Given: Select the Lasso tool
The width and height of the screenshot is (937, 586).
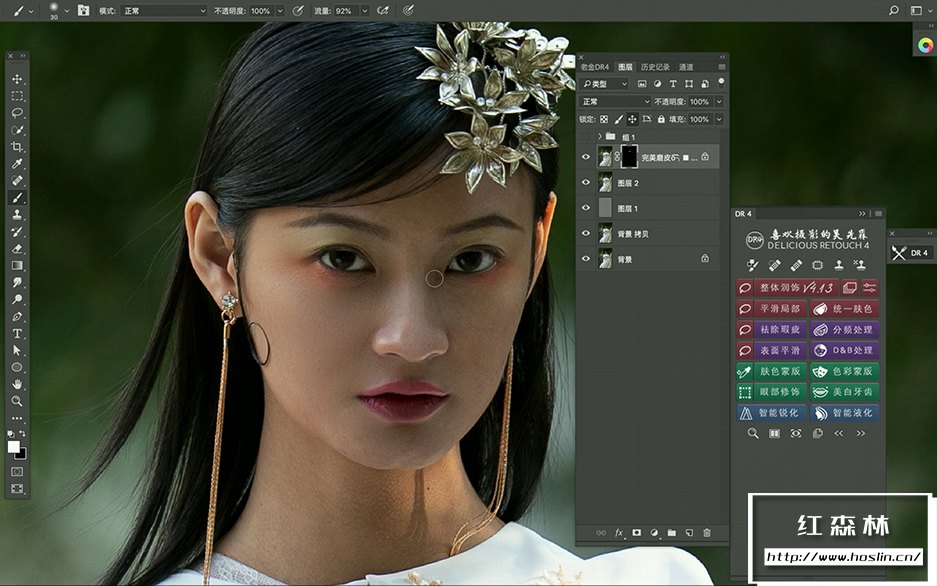Looking at the screenshot, I should (18, 113).
